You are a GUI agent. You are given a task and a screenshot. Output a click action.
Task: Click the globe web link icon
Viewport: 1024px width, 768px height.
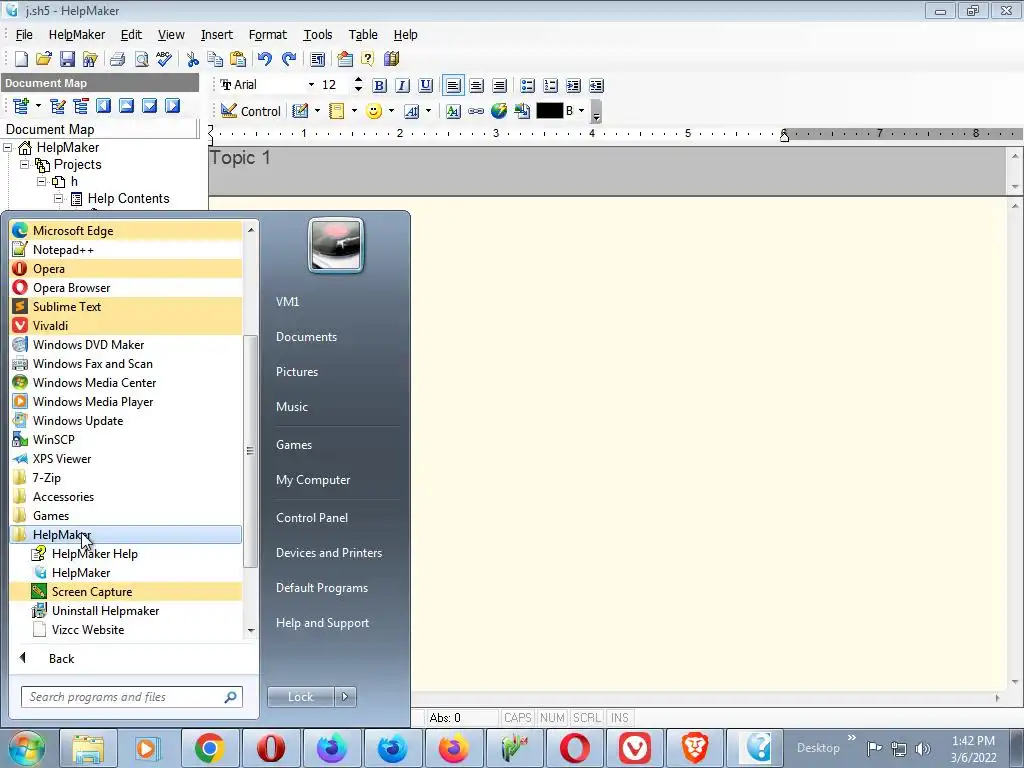click(x=499, y=111)
